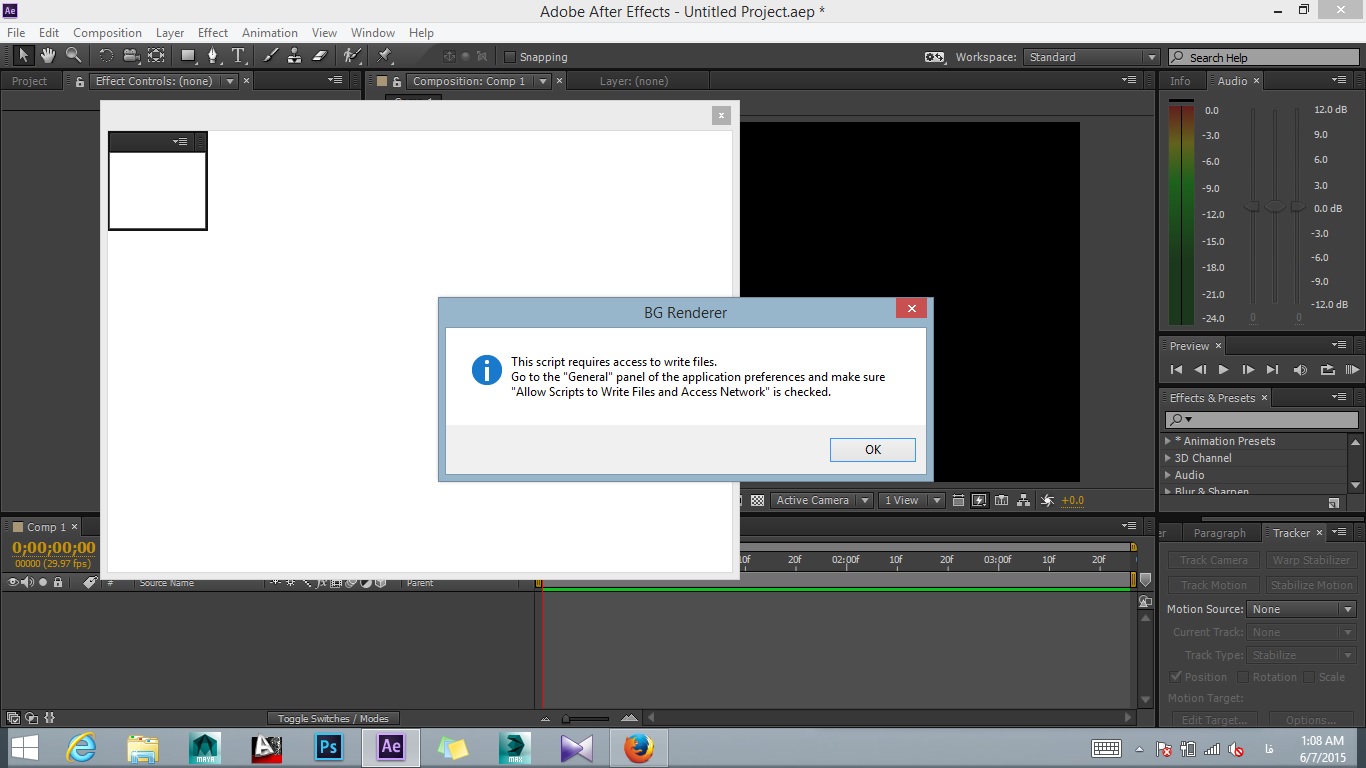
Task: Open the Composition: Comp 1 viewer dropdown
Action: pyautogui.click(x=543, y=81)
